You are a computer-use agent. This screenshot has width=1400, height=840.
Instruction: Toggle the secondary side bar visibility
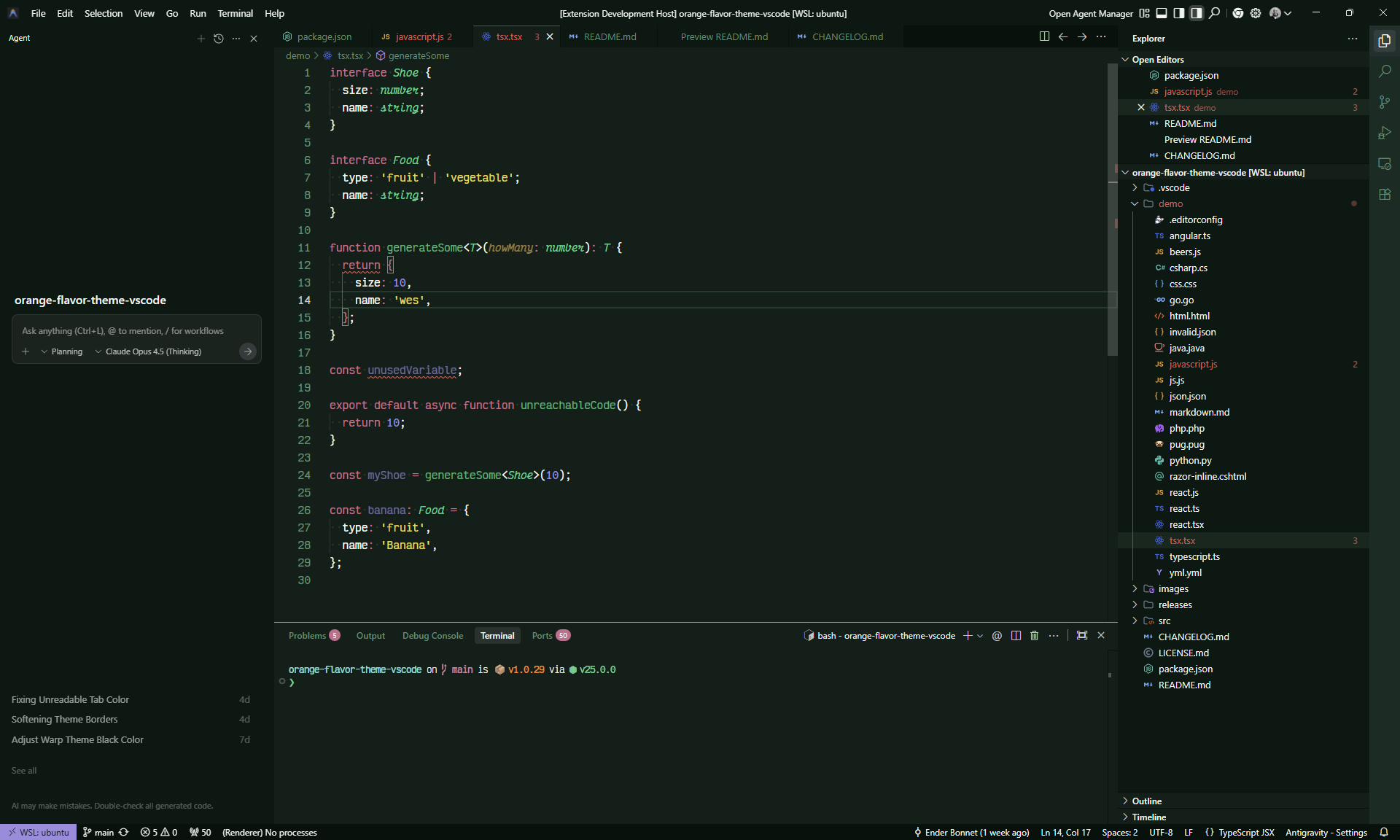pyautogui.click(x=1197, y=13)
